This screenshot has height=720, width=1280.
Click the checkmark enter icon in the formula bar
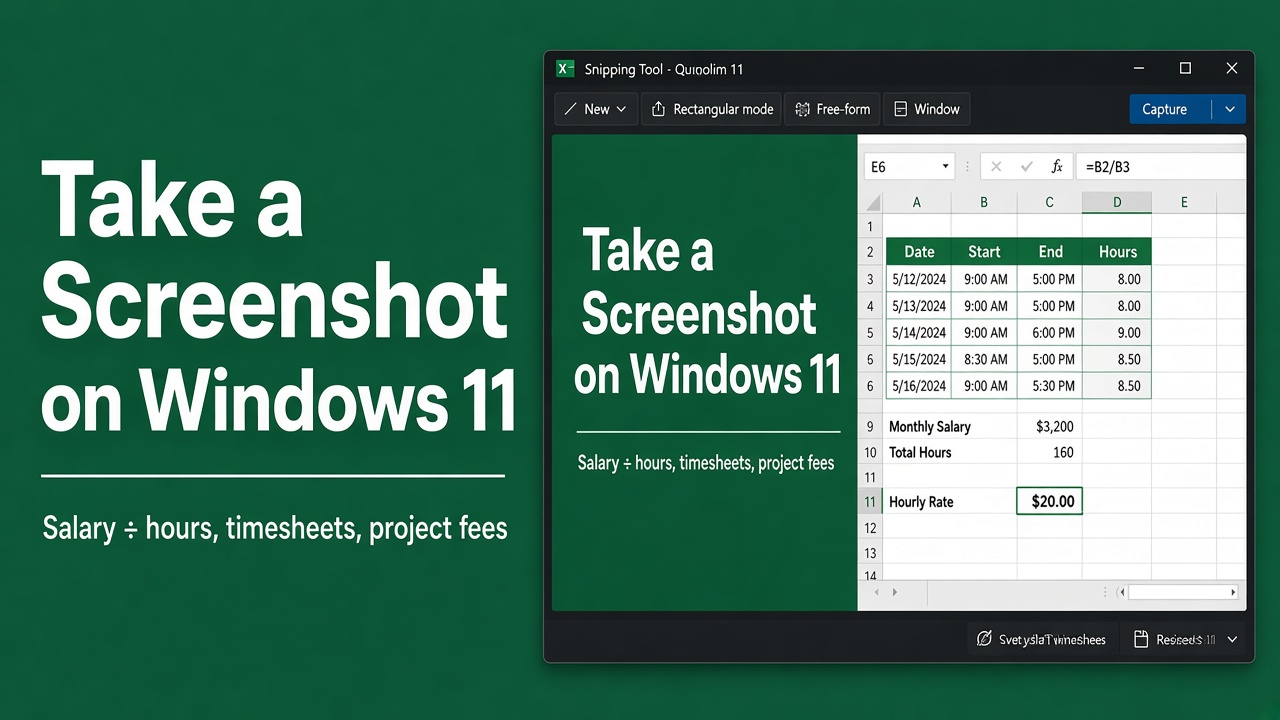[x=1026, y=167]
